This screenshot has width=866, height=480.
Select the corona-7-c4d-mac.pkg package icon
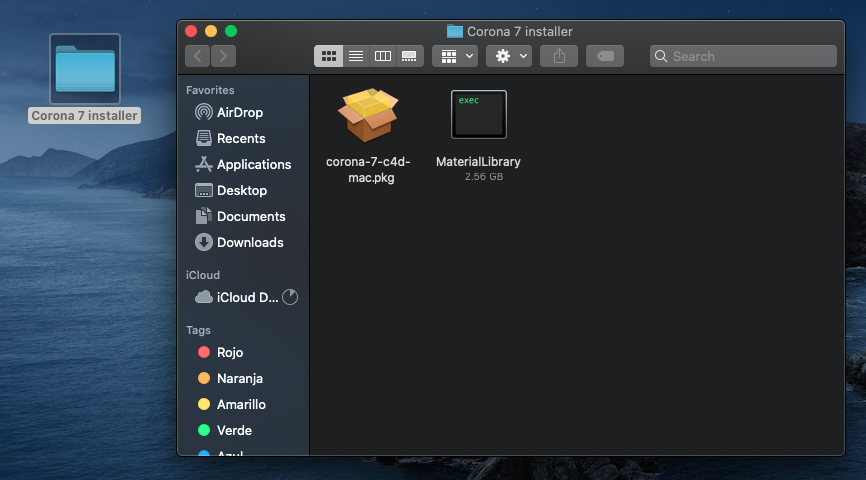point(368,115)
